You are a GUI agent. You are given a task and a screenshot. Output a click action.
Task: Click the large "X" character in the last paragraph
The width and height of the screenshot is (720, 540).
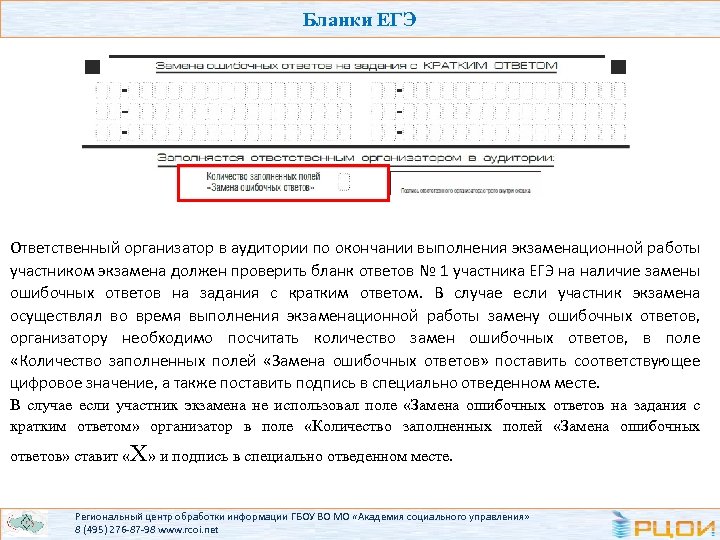click(139, 454)
